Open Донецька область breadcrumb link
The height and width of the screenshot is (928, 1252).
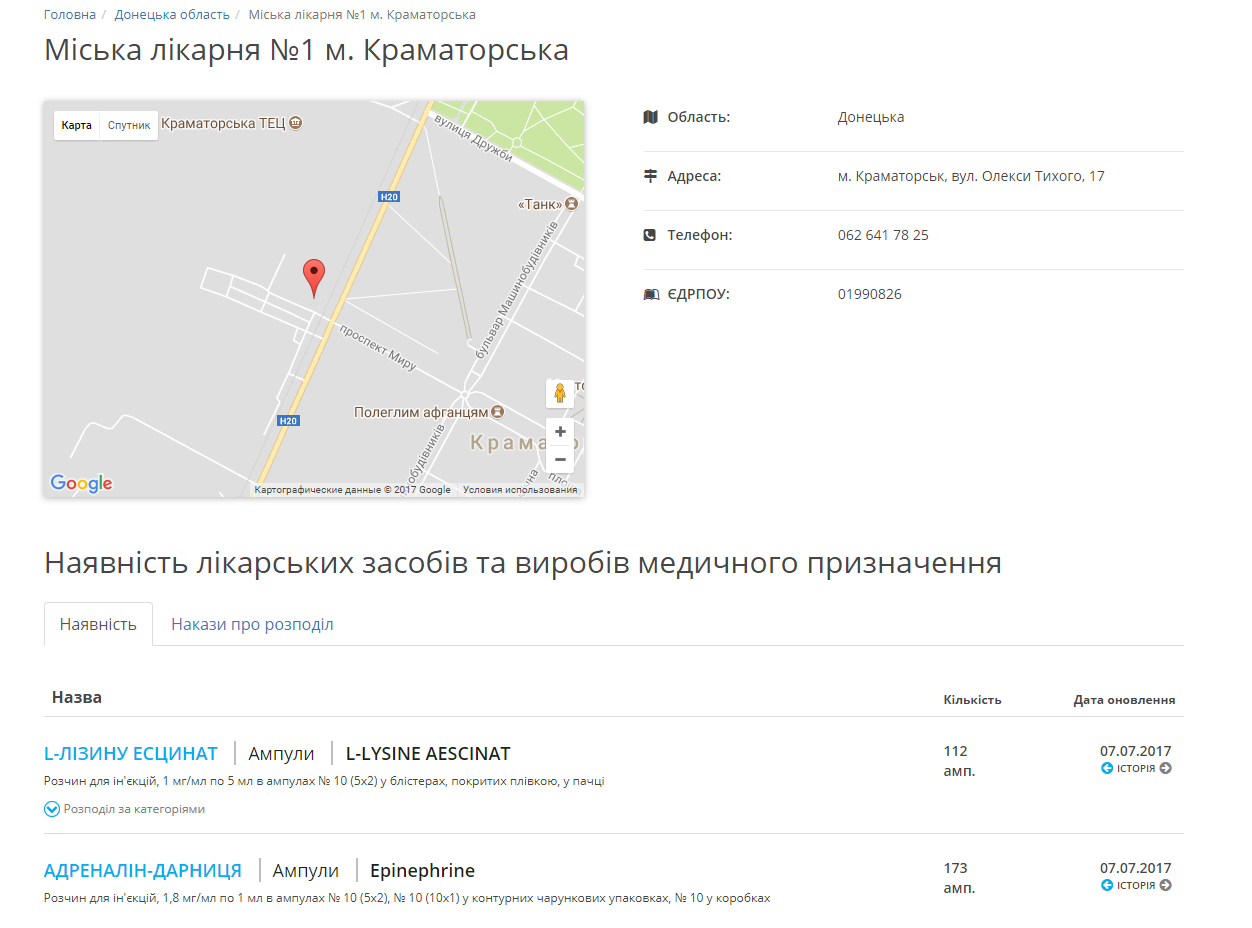coord(172,15)
